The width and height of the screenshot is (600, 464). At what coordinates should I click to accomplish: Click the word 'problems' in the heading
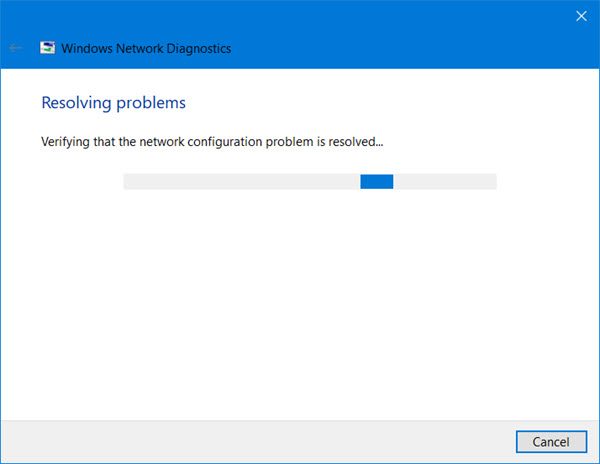(151, 103)
